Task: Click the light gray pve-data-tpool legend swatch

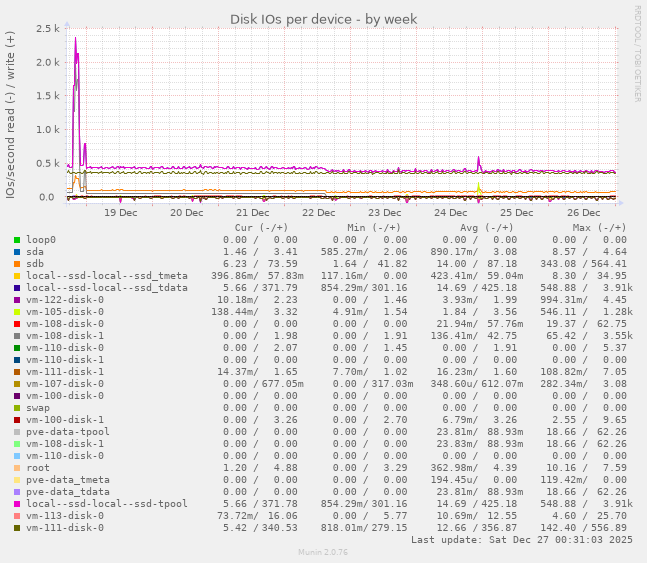Action: [x=17, y=432]
